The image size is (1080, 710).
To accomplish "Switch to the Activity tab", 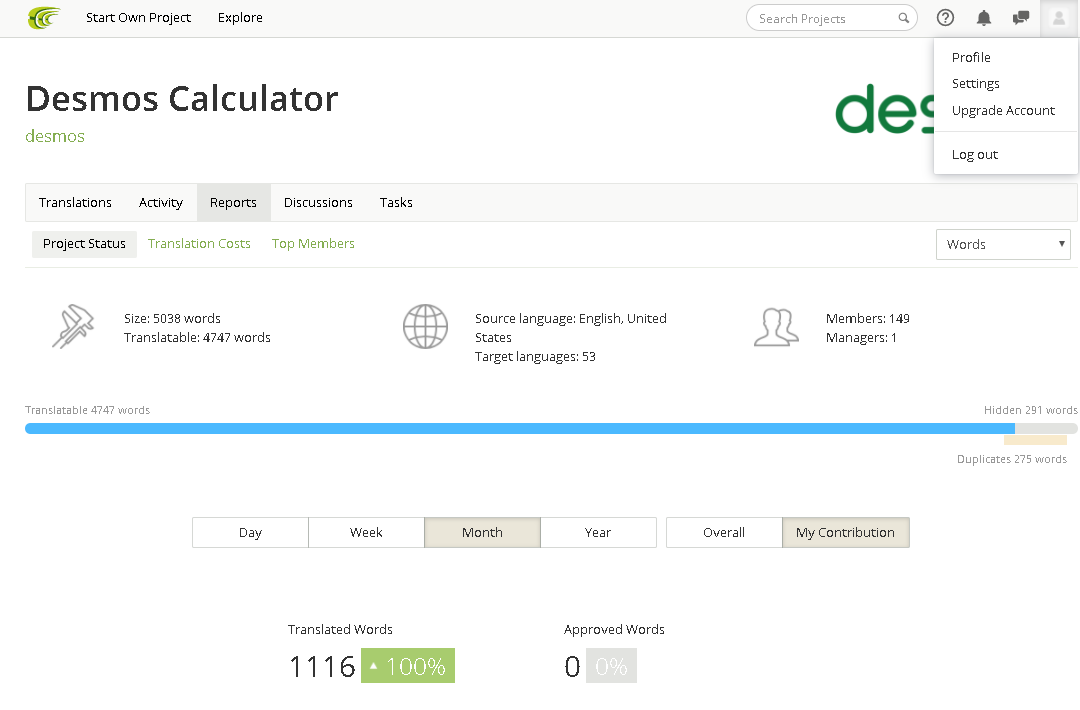I will click(x=160, y=202).
